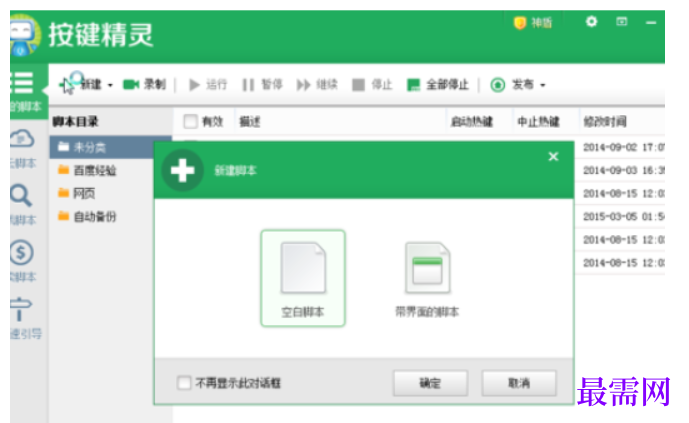Image resolution: width=689 pixels, height=423 pixels.
Task: Click the 描述 column header
Action: click(x=250, y=121)
